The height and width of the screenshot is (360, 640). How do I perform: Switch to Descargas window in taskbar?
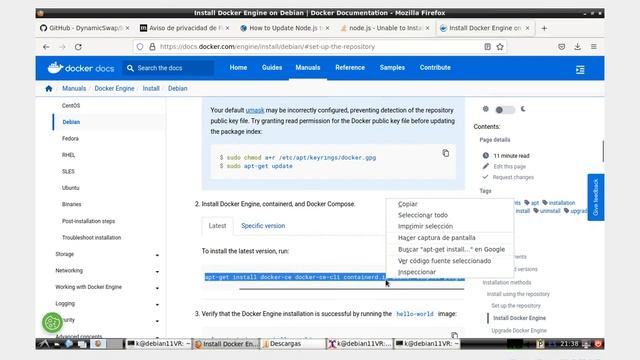tap(293, 344)
